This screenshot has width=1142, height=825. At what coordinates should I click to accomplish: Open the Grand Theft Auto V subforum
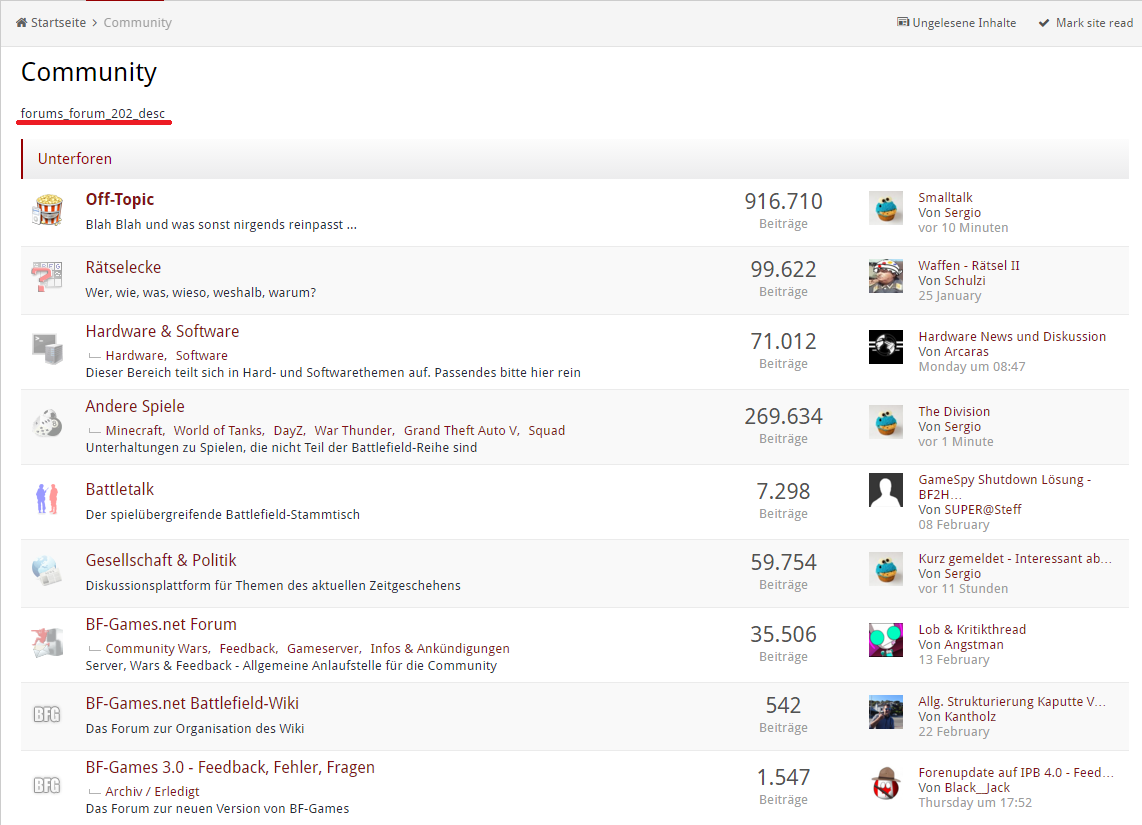(460, 431)
